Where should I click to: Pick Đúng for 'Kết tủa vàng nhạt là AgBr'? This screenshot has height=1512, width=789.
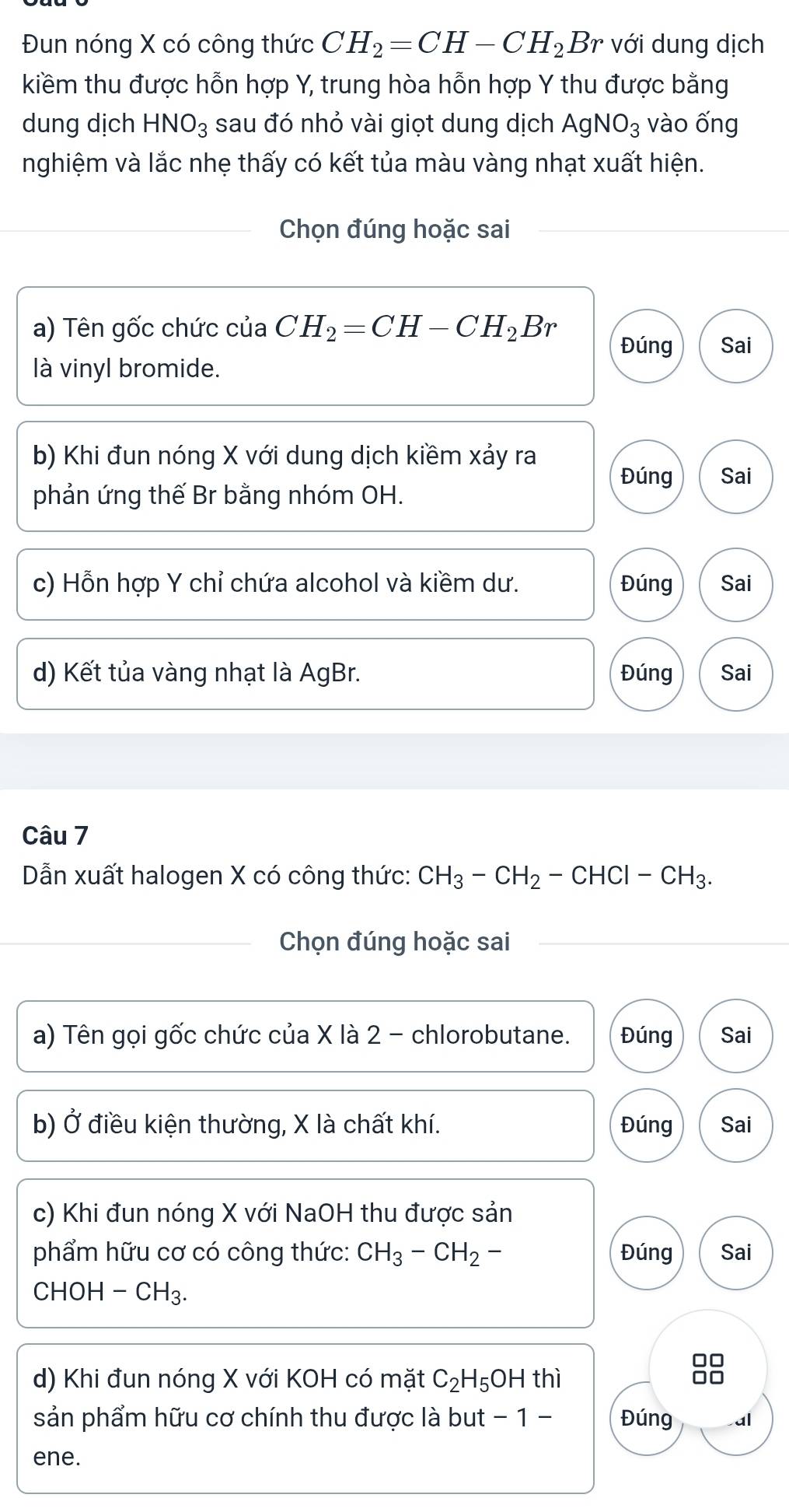647,674
